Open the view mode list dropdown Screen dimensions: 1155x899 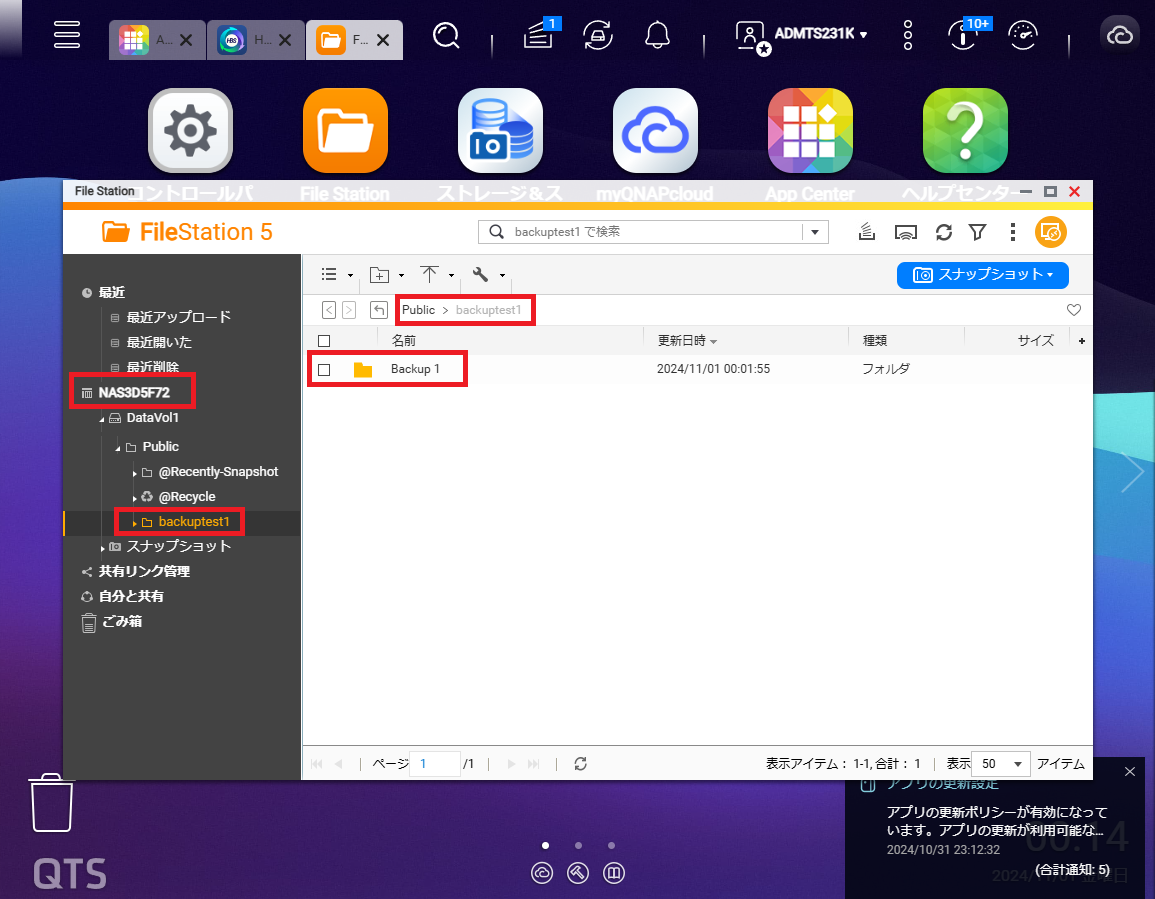pos(337,275)
